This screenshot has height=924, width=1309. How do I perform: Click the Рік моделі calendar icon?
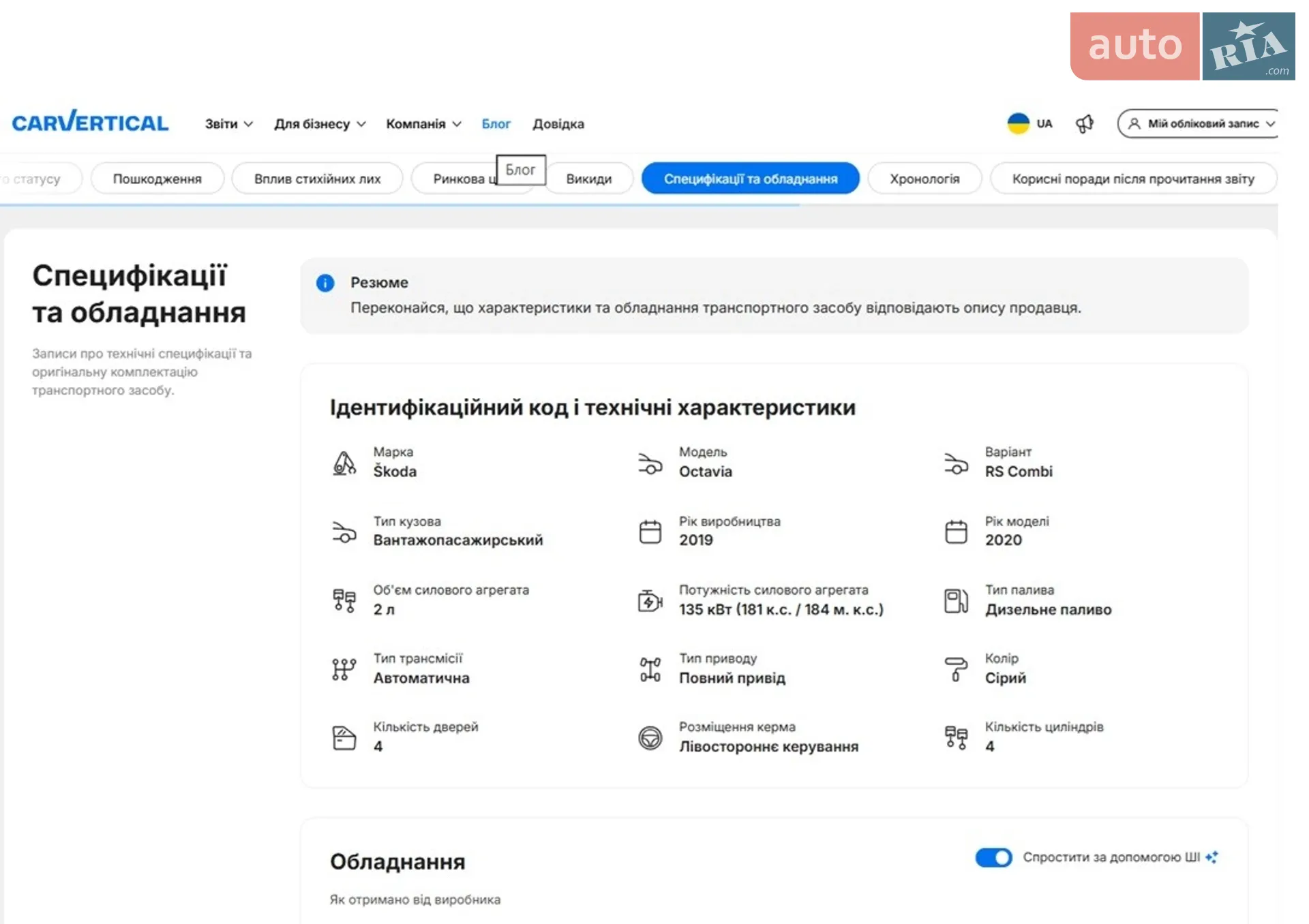(x=956, y=532)
